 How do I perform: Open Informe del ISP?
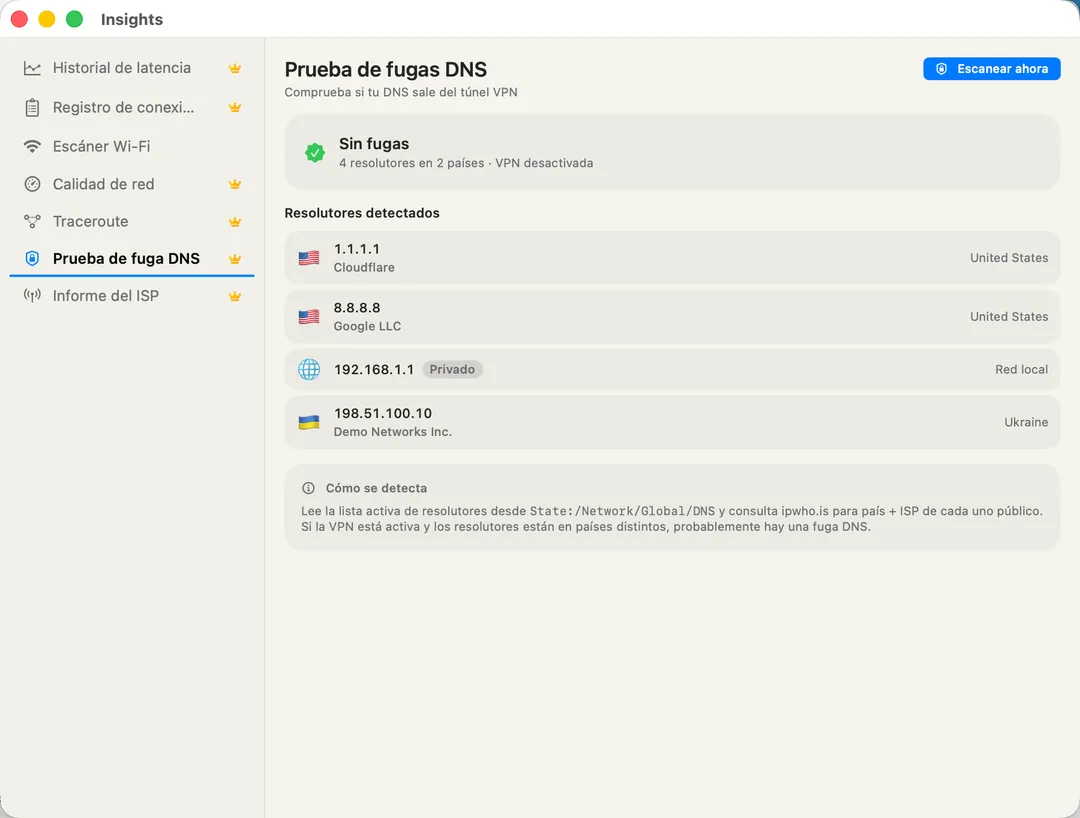tap(132, 295)
